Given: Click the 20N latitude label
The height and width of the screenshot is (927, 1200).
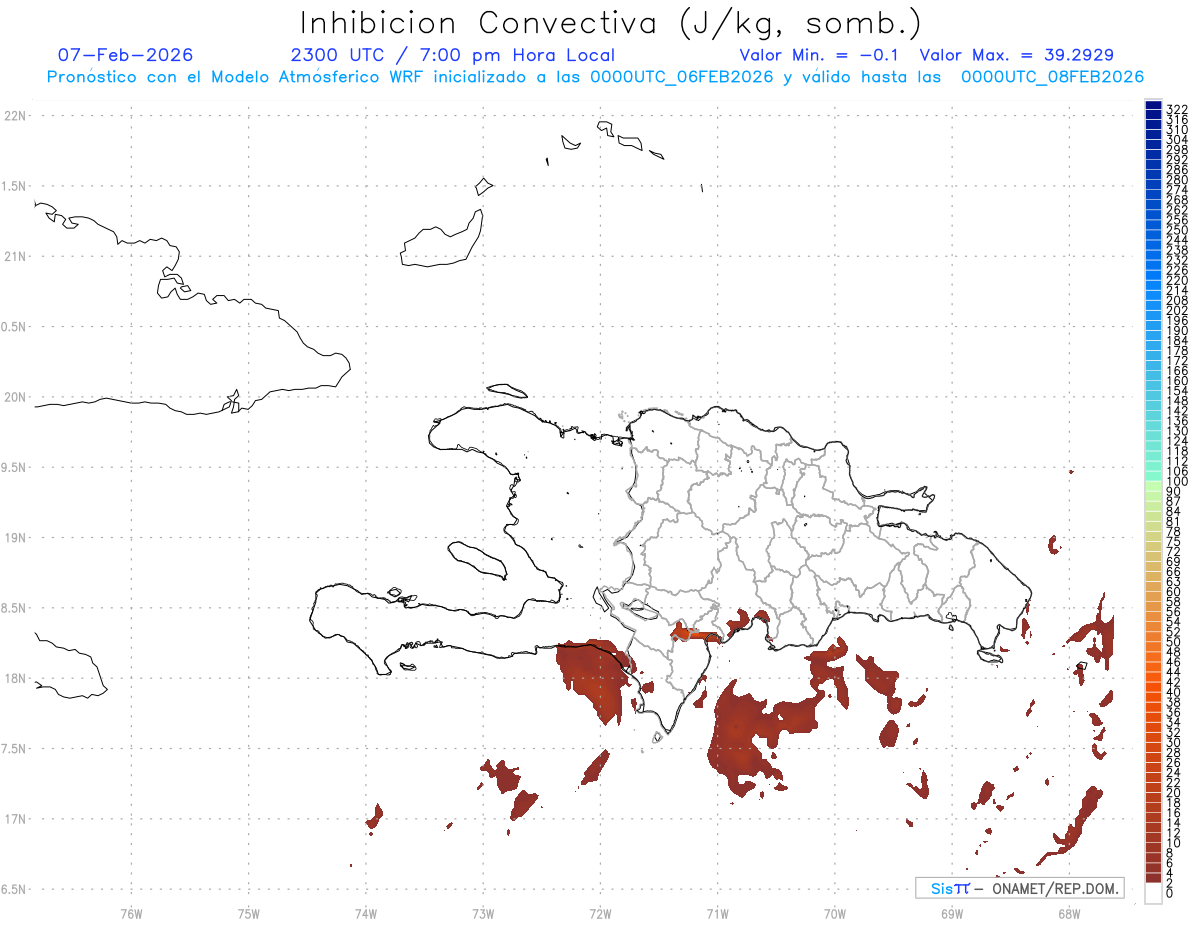Looking at the screenshot, I should (15, 397).
